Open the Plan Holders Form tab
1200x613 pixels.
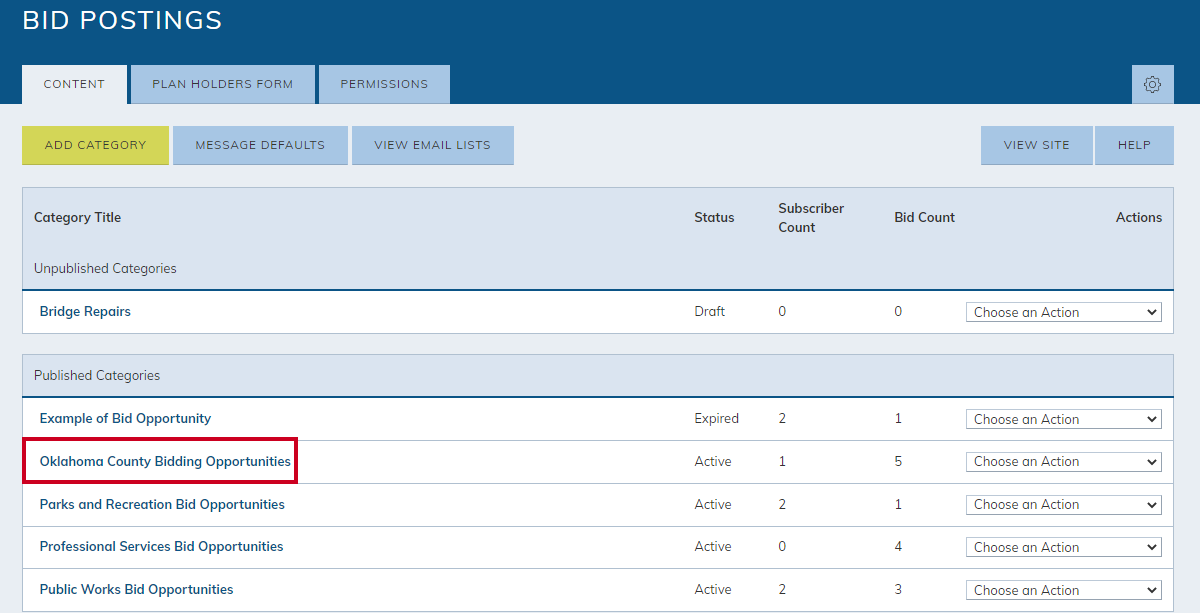pyautogui.click(x=223, y=85)
